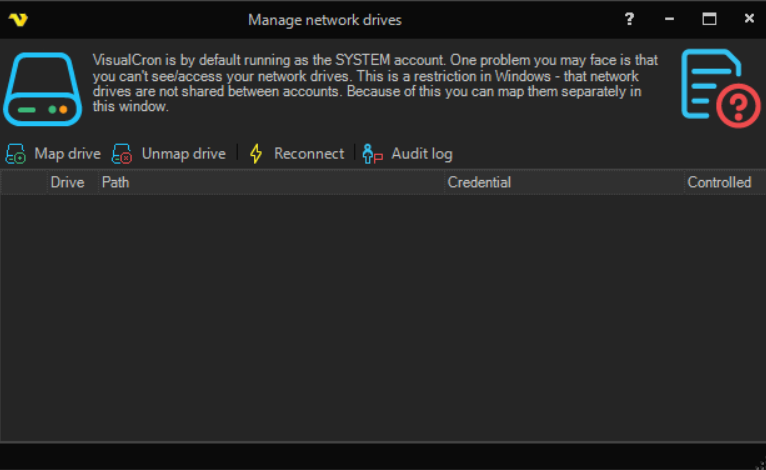Click the Audit log person icon
766x470 pixels.
(x=373, y=154)
